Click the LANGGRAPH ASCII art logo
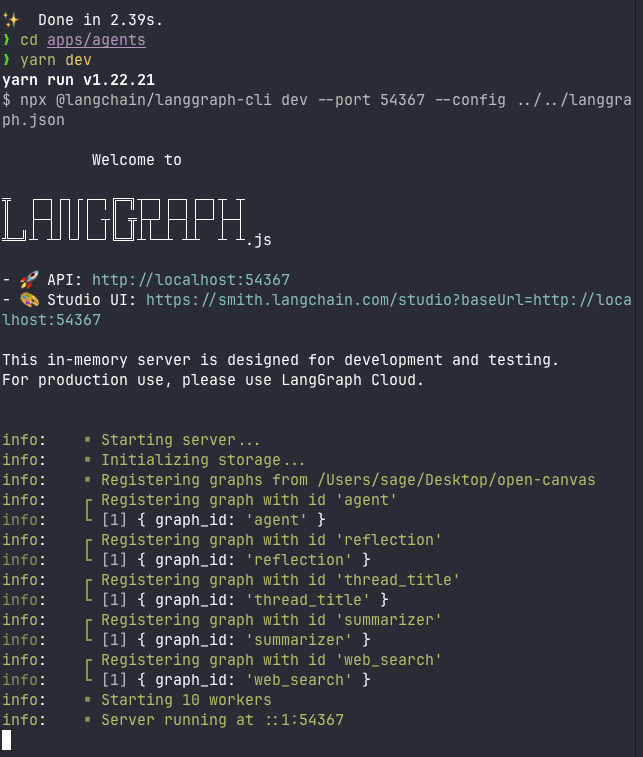Image resolution: width=643 pixels, height=757 pixels. (124, 220)
